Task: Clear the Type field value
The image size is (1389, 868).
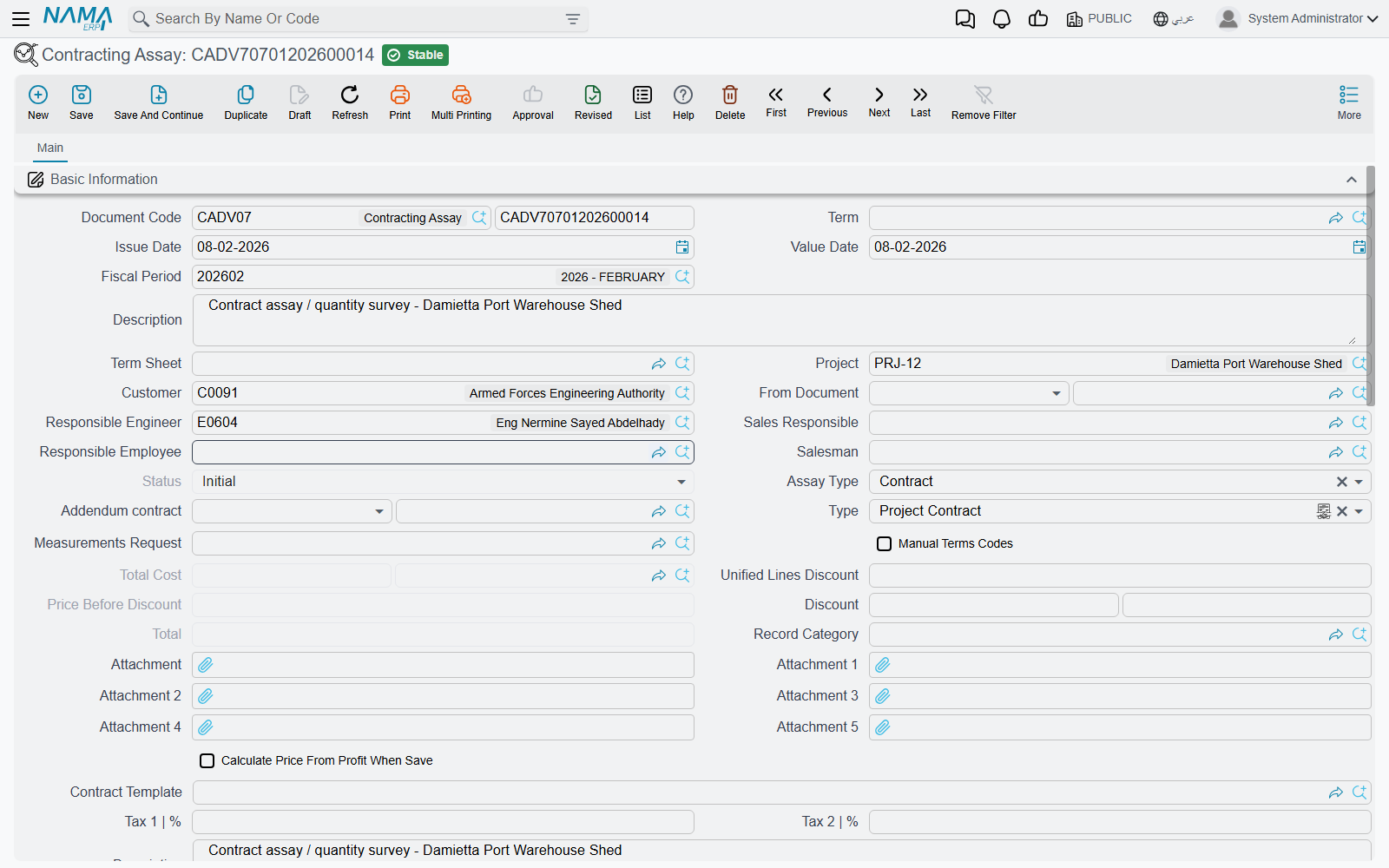Action: 1342,511
